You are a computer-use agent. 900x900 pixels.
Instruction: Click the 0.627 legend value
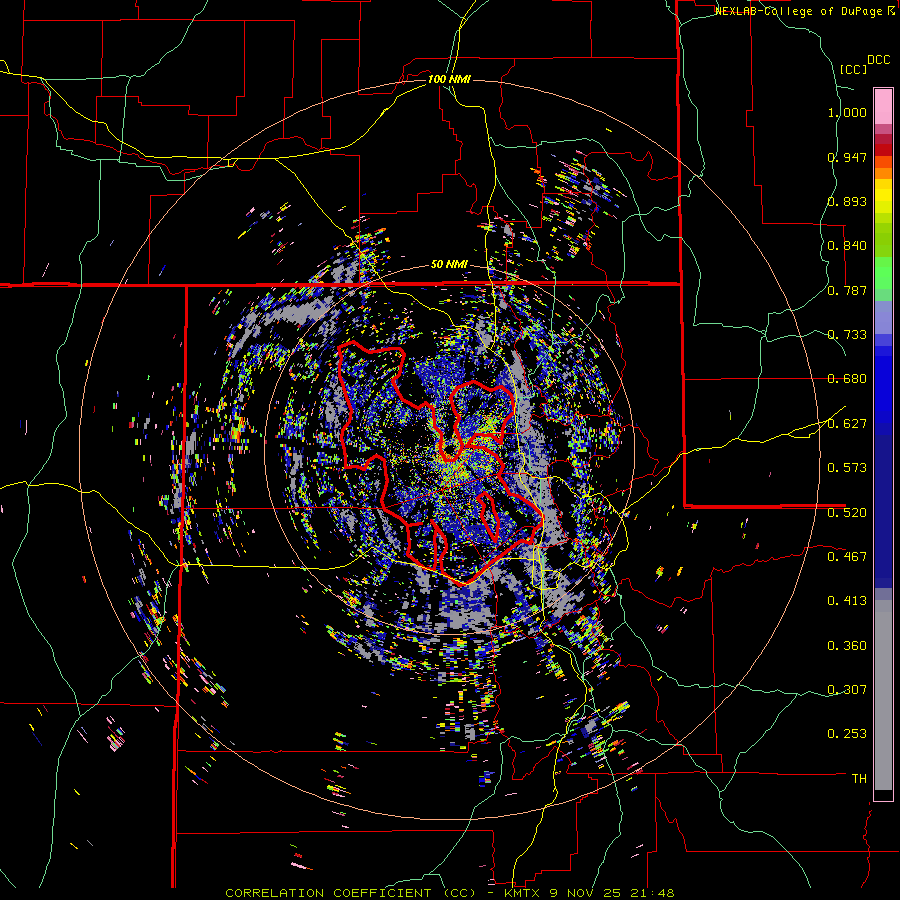[x=847, y=424]
